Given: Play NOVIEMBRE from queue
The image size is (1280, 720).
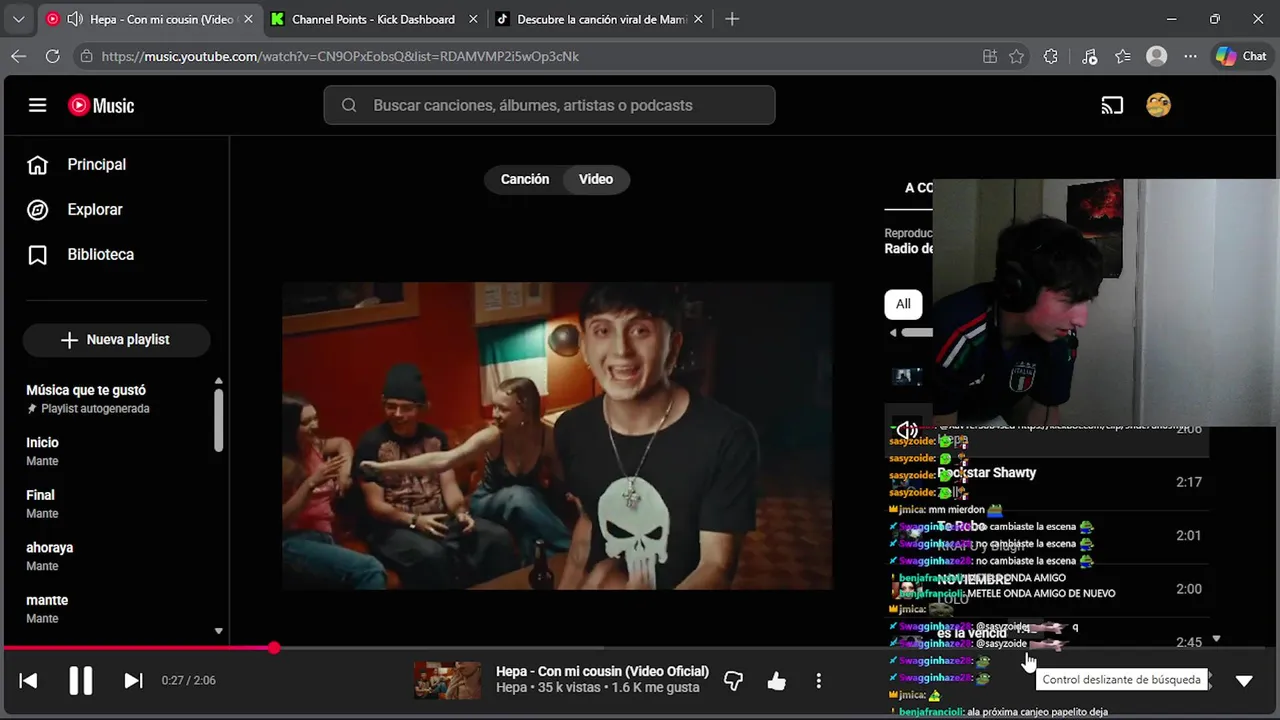Looking at the screenshot, I should [x=1045, y=588].
